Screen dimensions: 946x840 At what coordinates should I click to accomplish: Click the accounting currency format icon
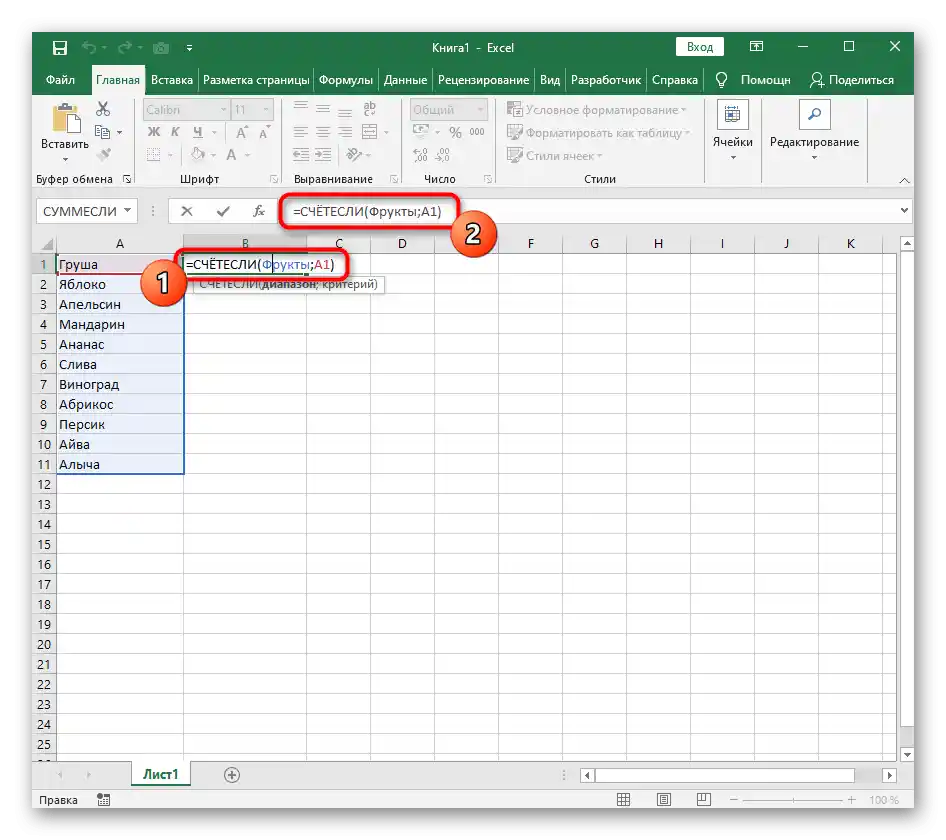click(421, 132)
